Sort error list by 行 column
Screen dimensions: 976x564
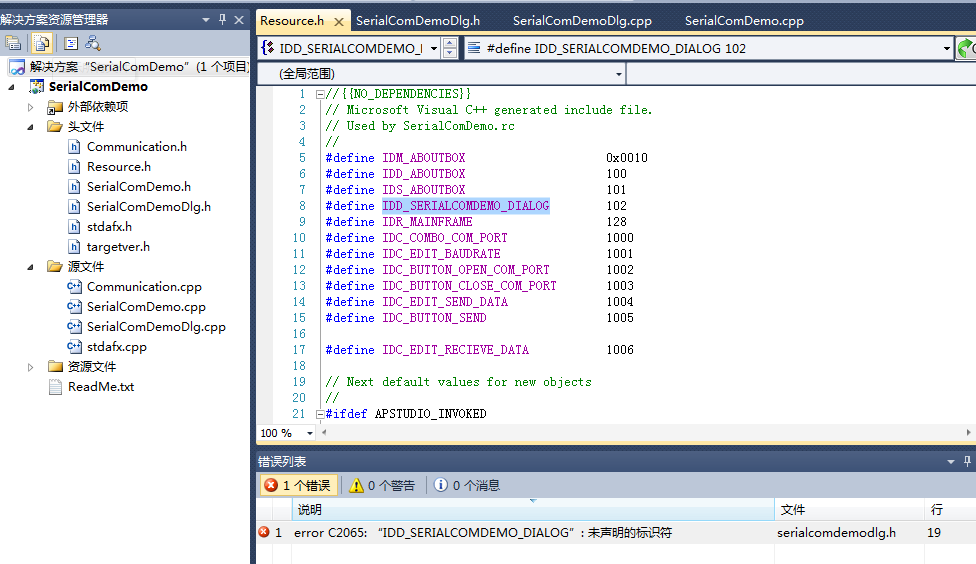950,510
